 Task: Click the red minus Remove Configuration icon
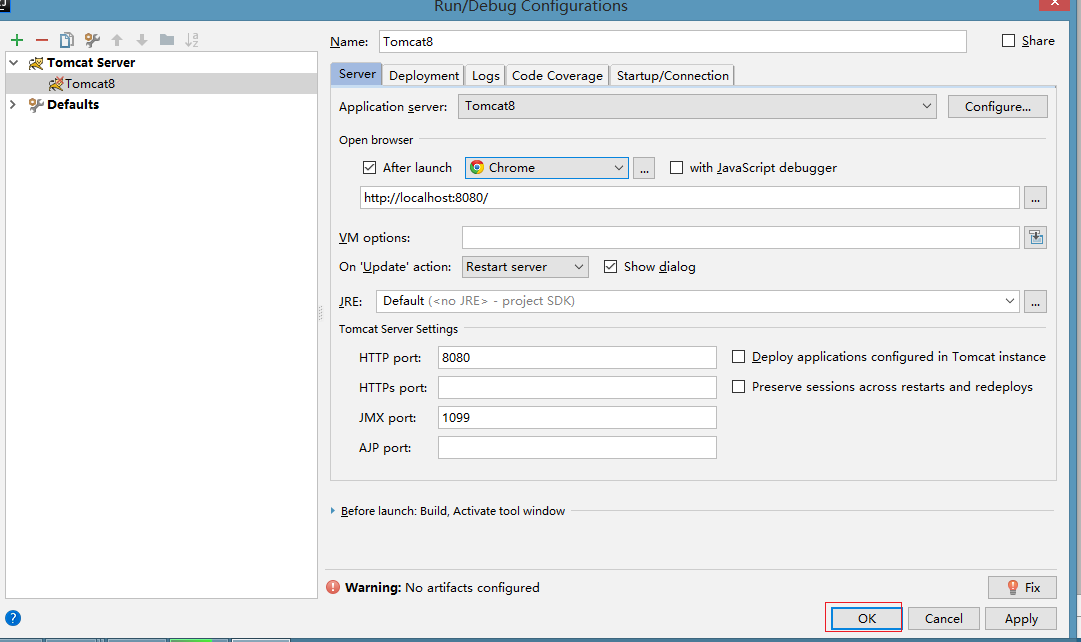click(x=41, y=40)
